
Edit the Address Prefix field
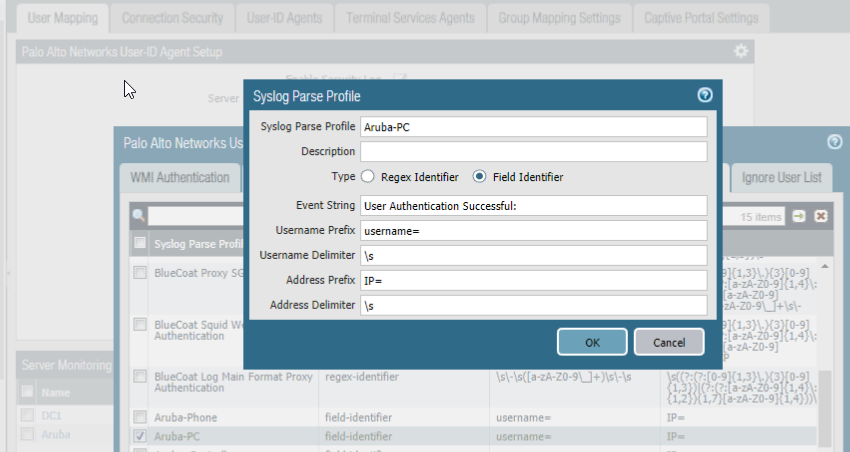coord(533,281)
